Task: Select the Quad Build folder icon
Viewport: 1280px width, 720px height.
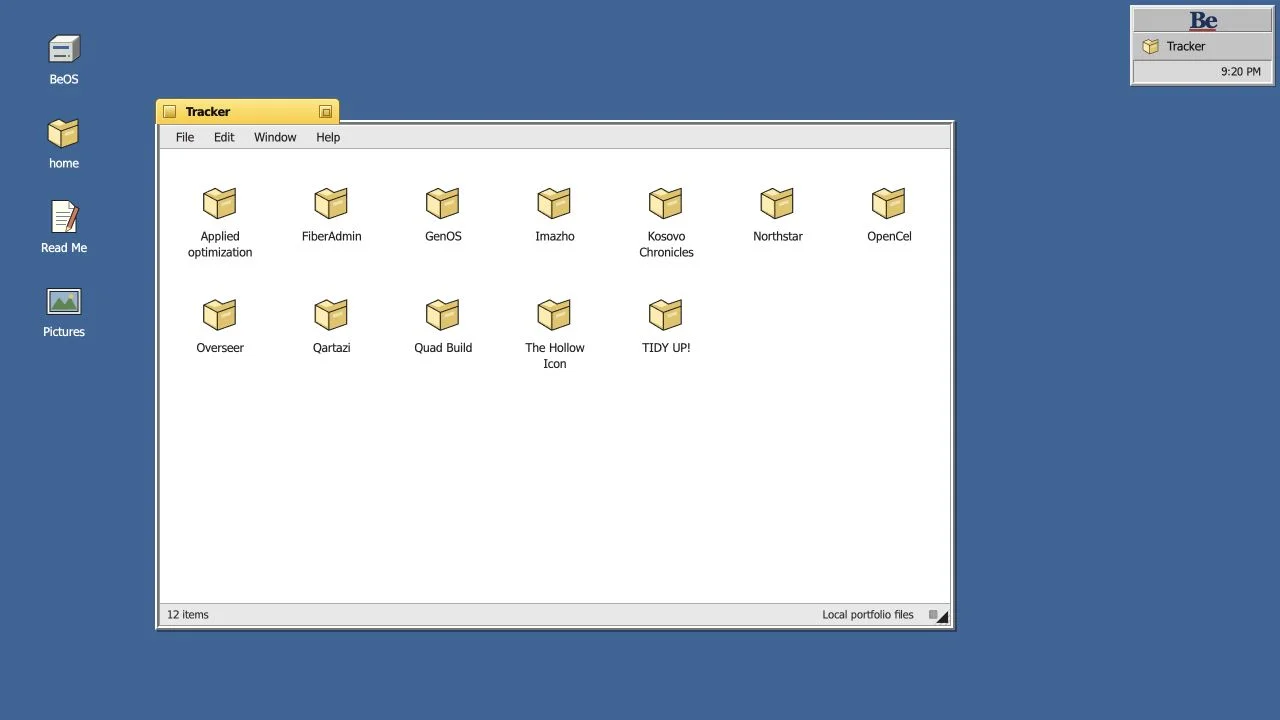Action: point(442,315)
